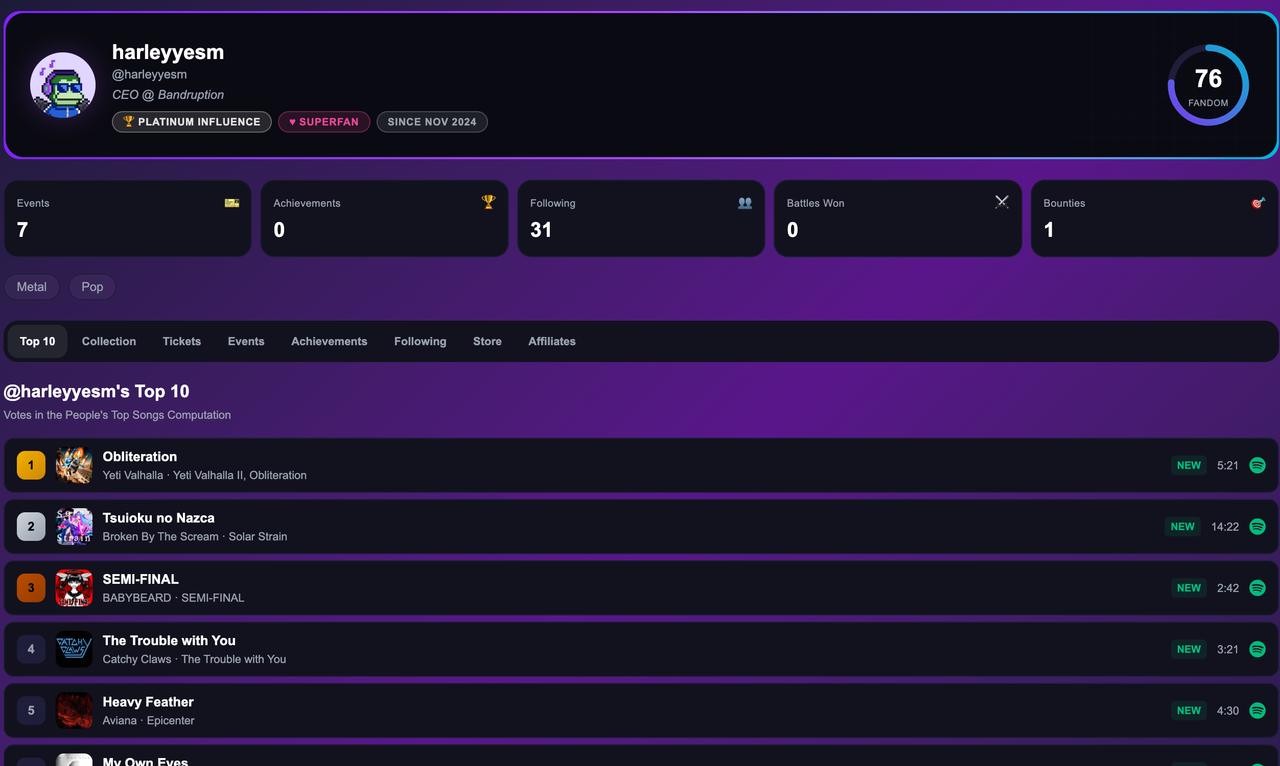The height and width of the screenshot is (766, 1280).
Task: Open the Following stat card showing 31
Action: 641,218
